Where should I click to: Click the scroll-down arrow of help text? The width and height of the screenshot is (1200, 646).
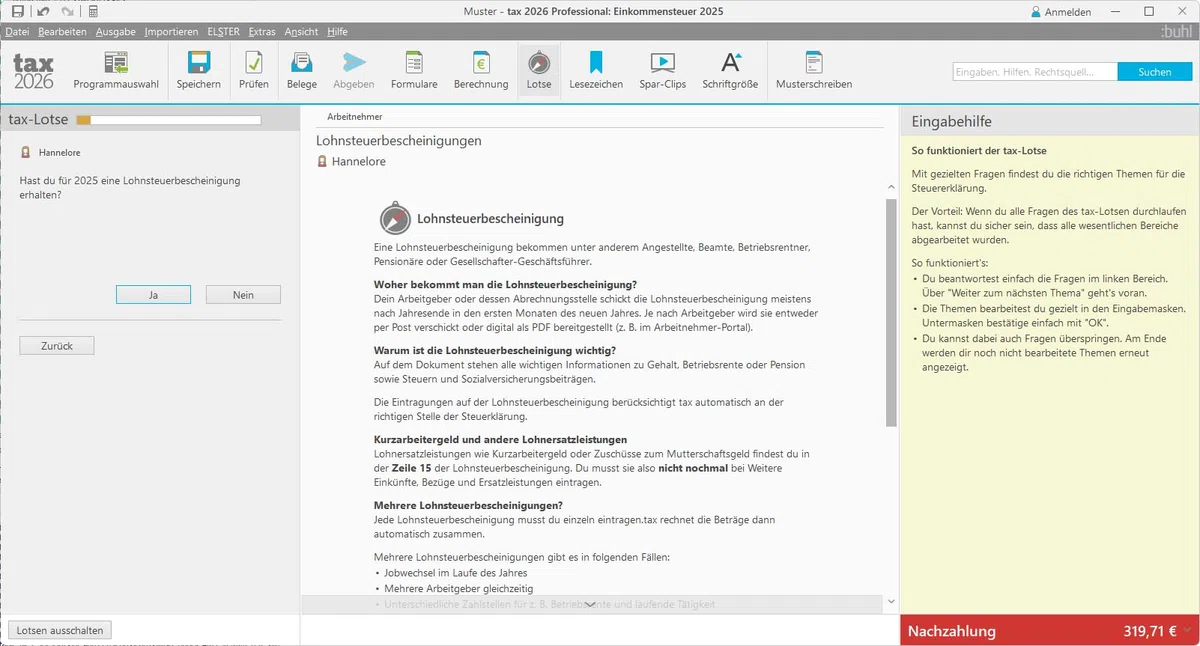pos(891,602)
